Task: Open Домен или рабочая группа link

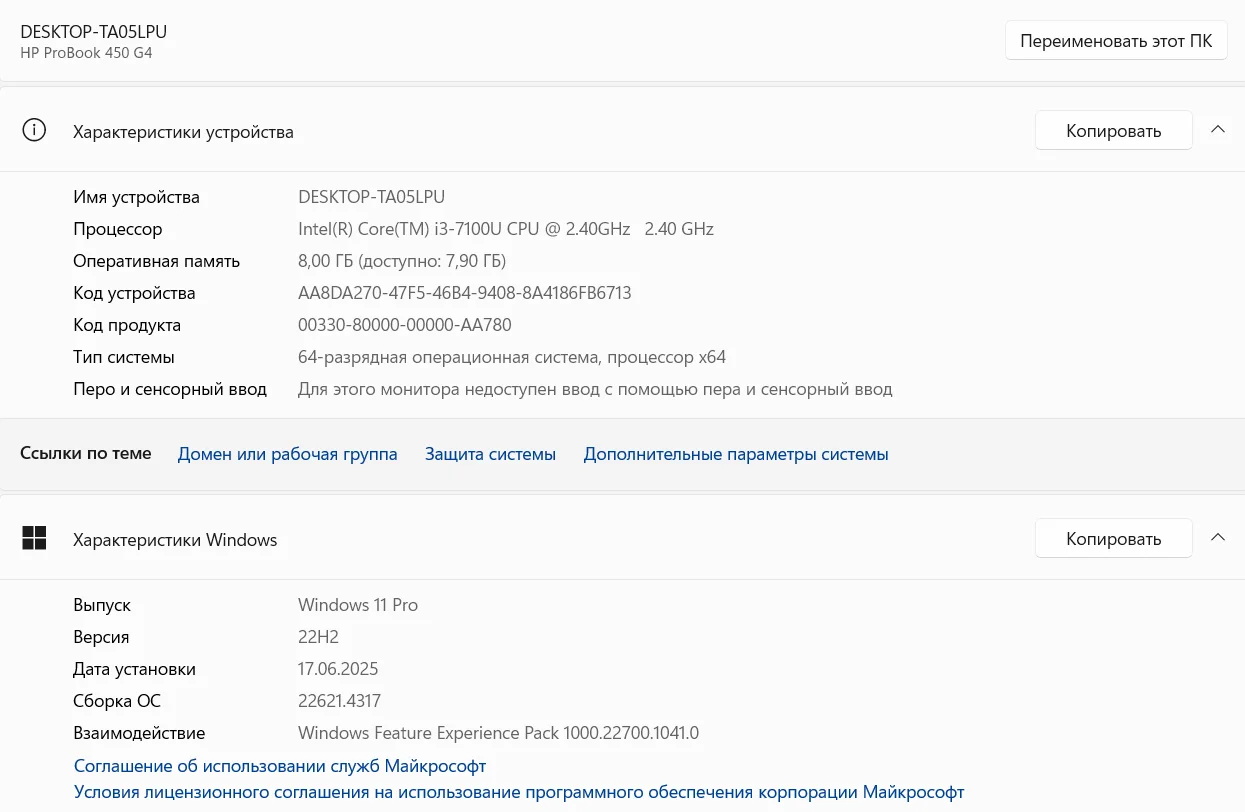Action: pos(287,454)
